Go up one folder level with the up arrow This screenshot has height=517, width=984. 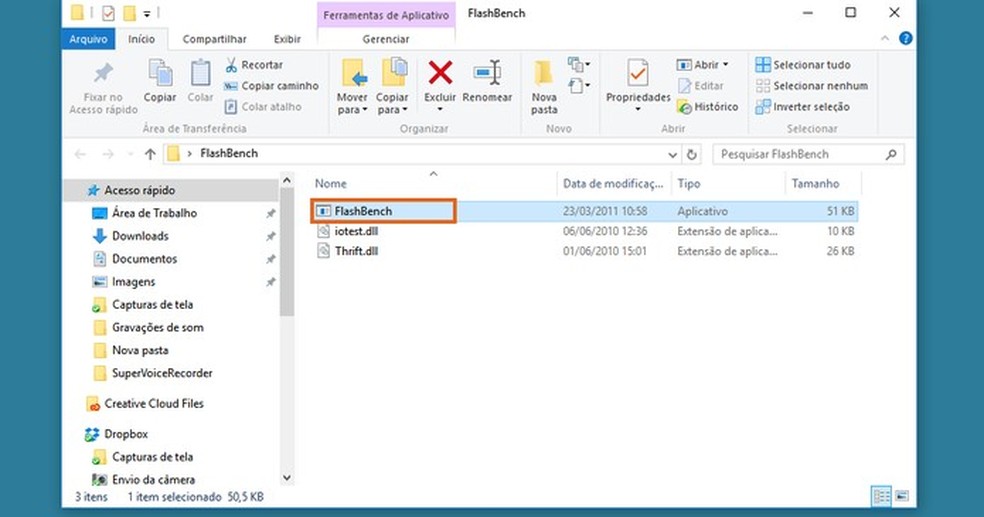pos(150,154)
